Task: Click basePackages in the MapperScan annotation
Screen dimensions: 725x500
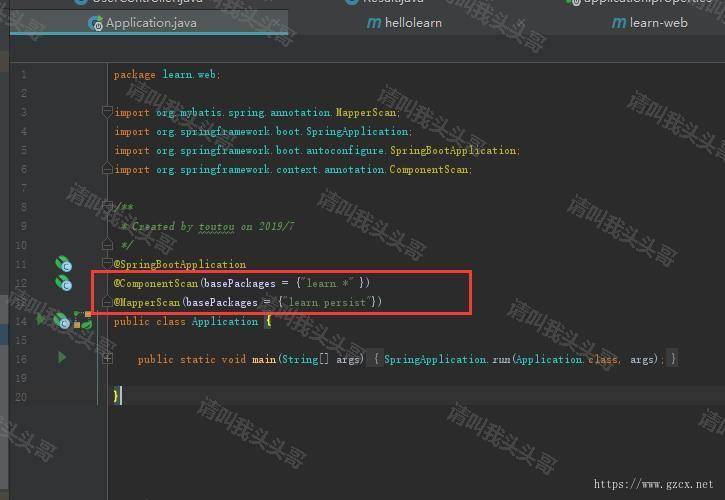Action: coord(222,302)
